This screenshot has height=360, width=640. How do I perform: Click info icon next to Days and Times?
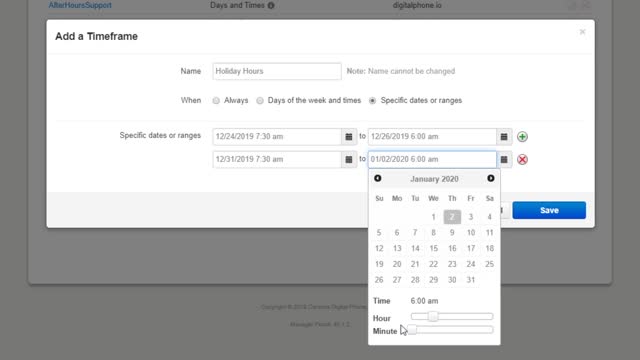click(x=271, y=5)
